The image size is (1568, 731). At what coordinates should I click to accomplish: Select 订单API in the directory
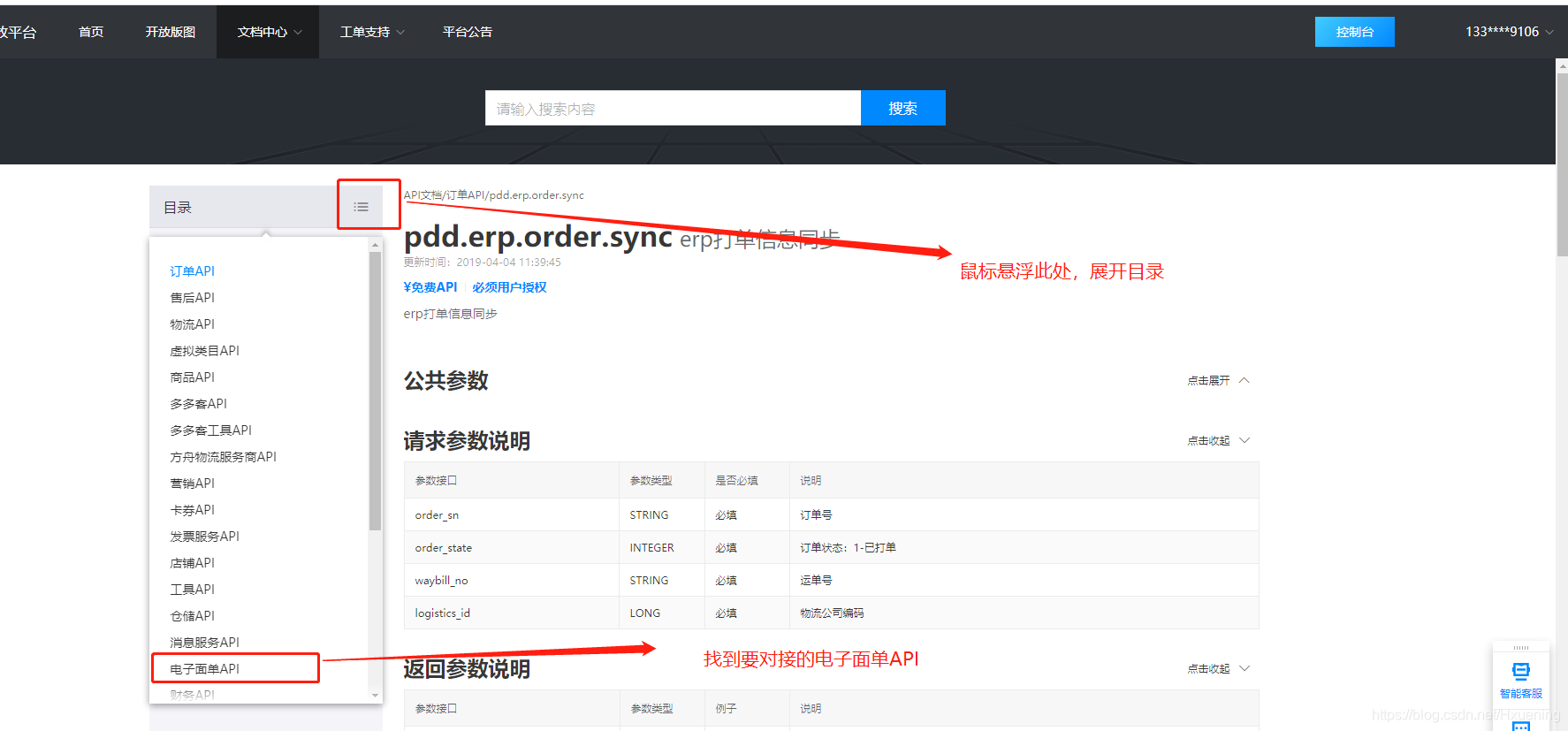pyautogui.click(x=192, y=271)
